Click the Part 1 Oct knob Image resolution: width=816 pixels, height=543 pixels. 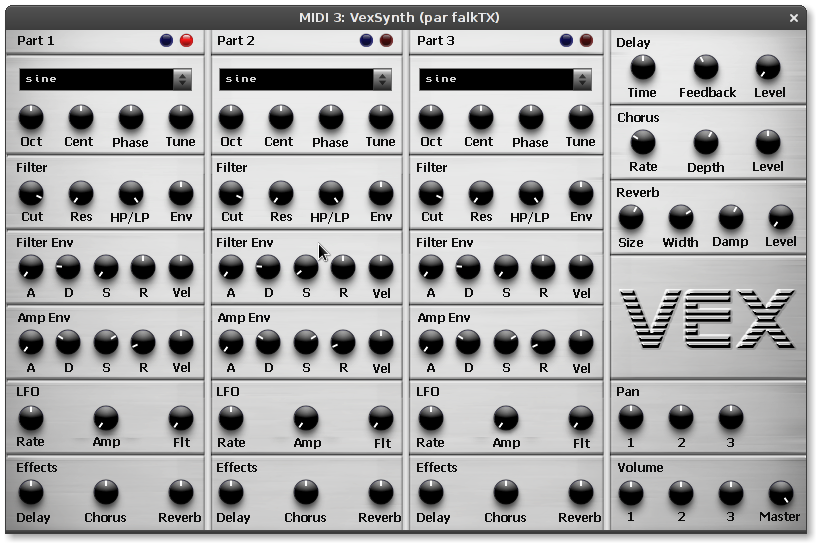[31, 117]
